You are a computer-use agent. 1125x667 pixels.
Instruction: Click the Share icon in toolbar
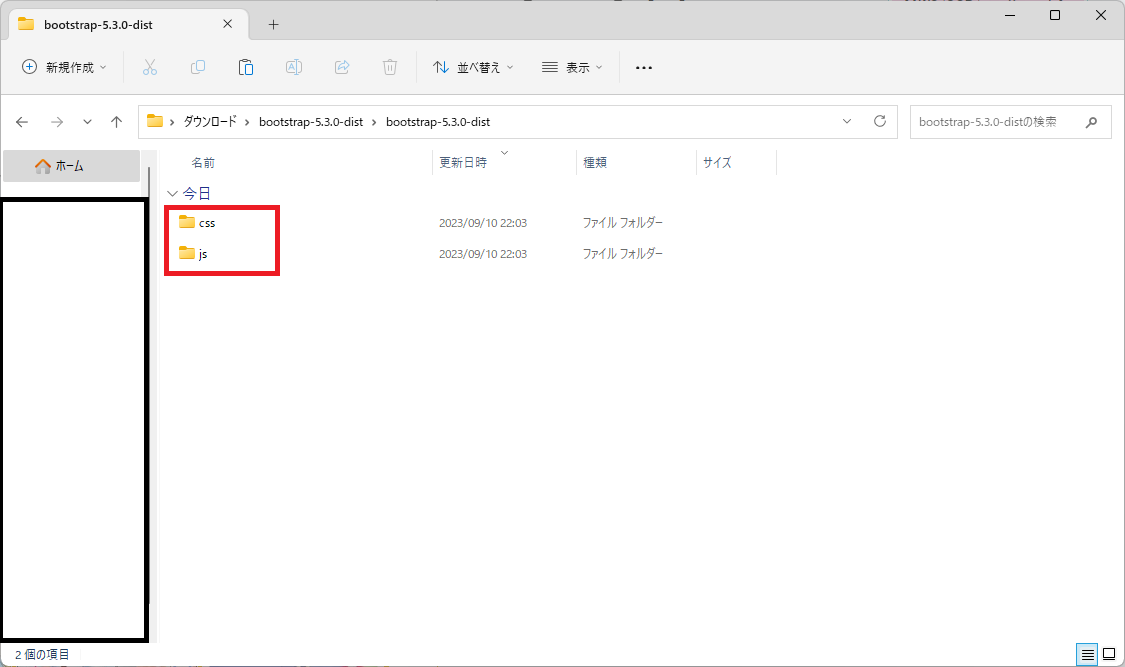pos(342,67)
